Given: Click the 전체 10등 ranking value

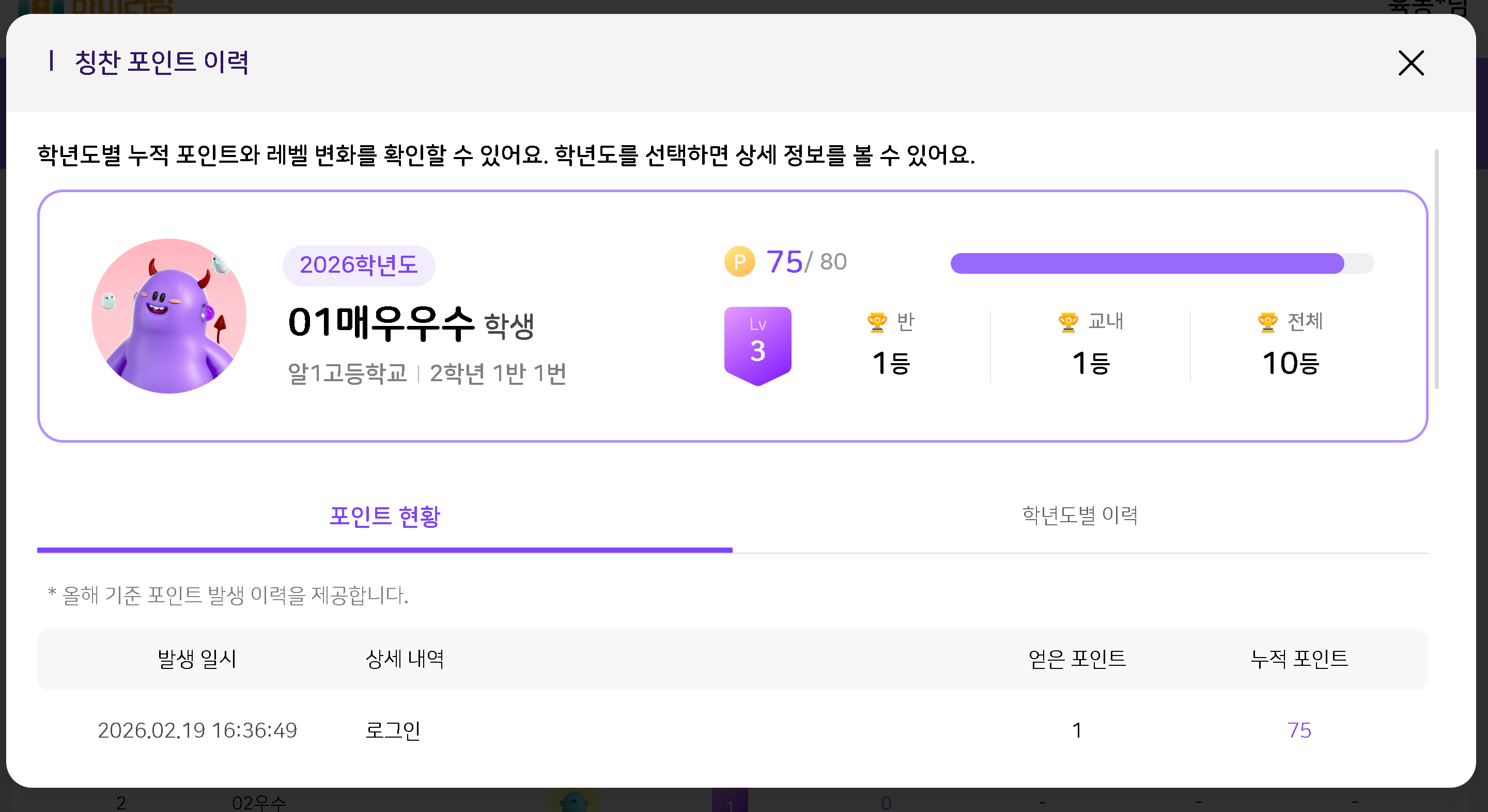Looking at the screenshot, I should point(1291,364).
